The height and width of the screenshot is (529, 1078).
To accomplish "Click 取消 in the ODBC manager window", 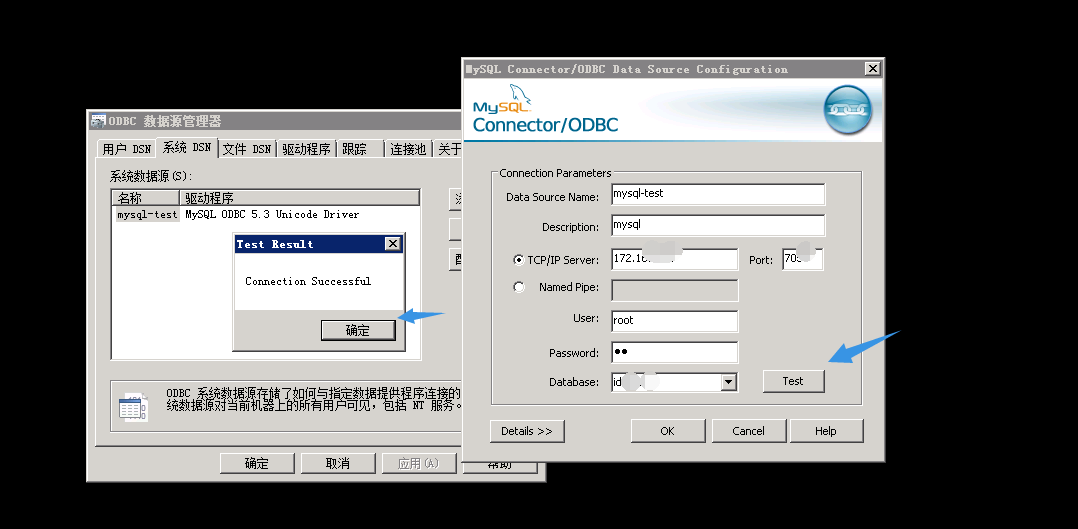I will (338, 463).
